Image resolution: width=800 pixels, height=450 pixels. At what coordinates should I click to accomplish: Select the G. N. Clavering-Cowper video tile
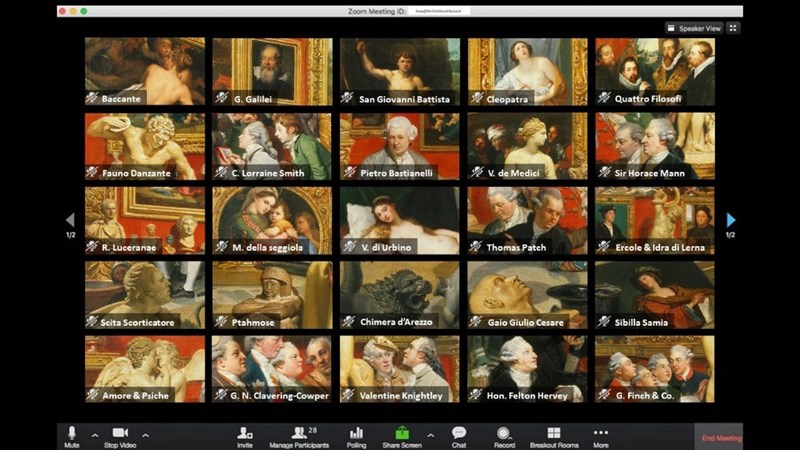[x=272, y=369]
